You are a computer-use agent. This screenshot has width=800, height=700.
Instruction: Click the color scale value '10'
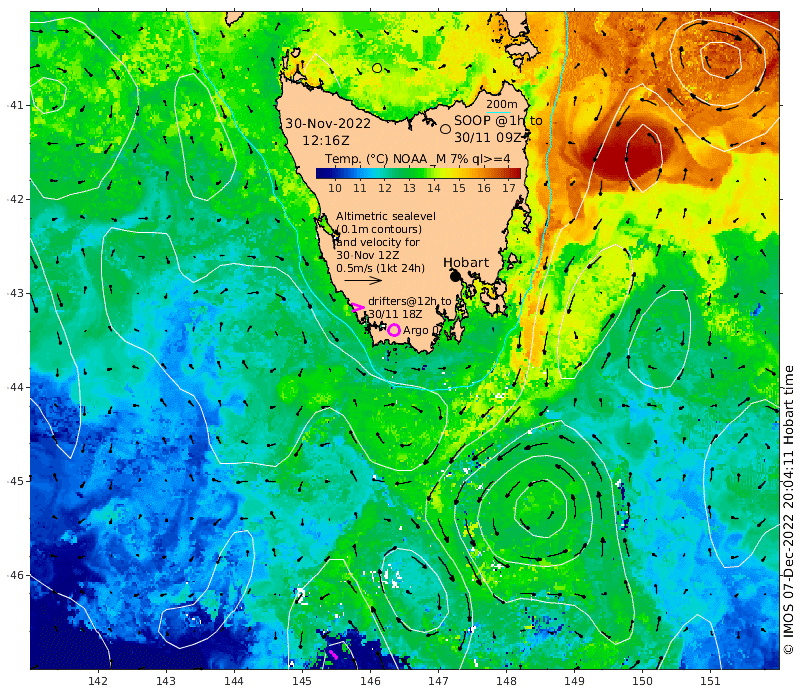(x=335, y=188)
